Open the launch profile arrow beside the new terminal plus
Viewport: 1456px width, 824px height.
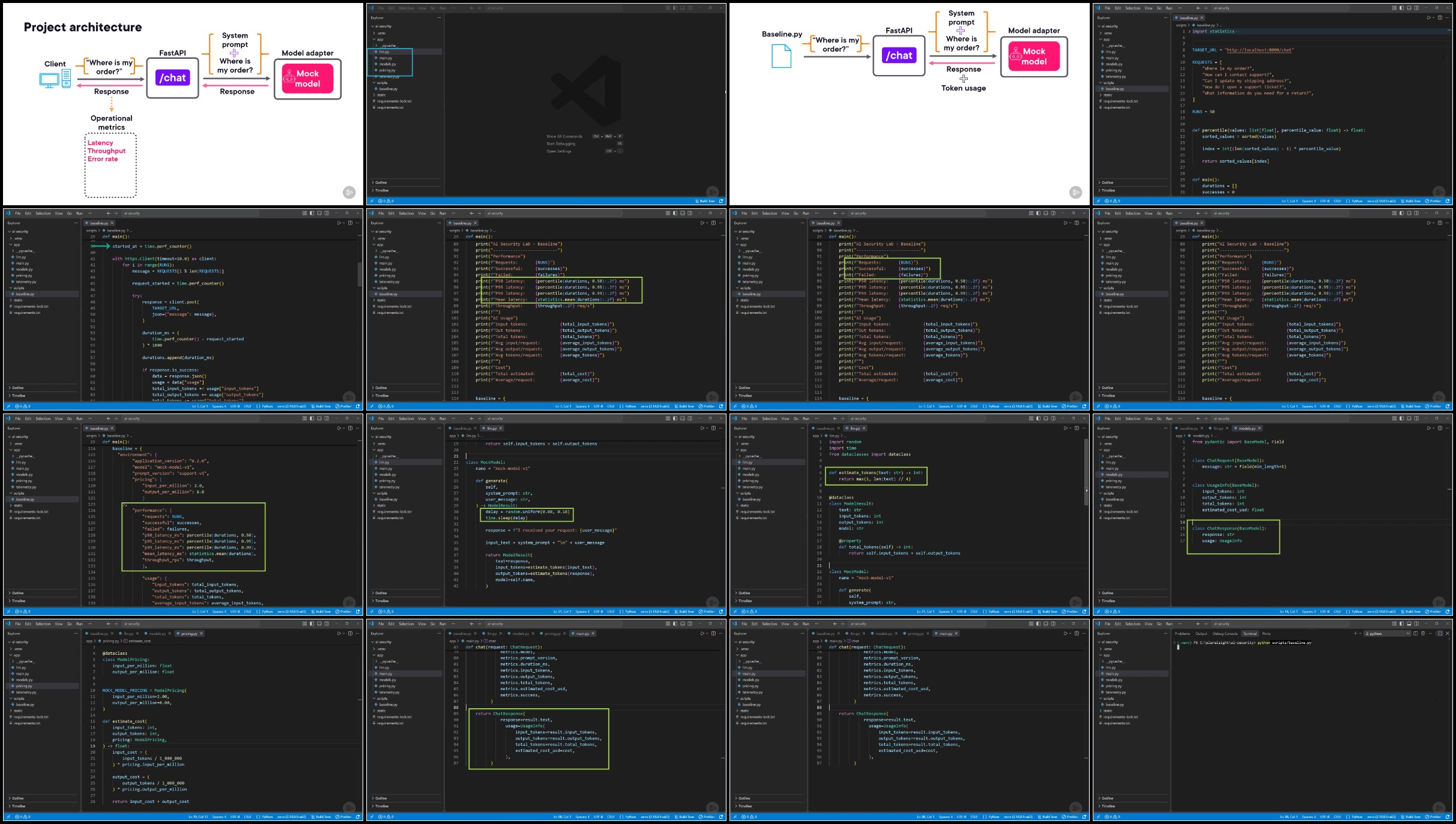pos(1360,633)
